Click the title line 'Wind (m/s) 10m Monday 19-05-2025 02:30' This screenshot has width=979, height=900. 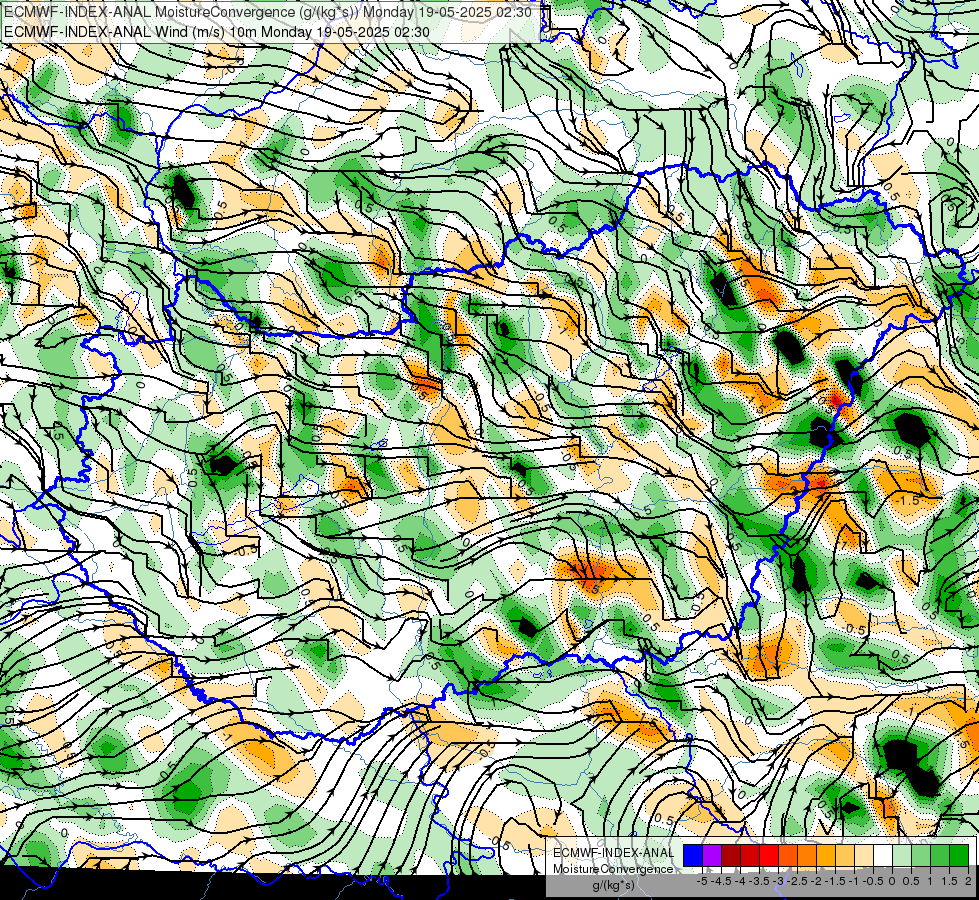coord(290,32)
